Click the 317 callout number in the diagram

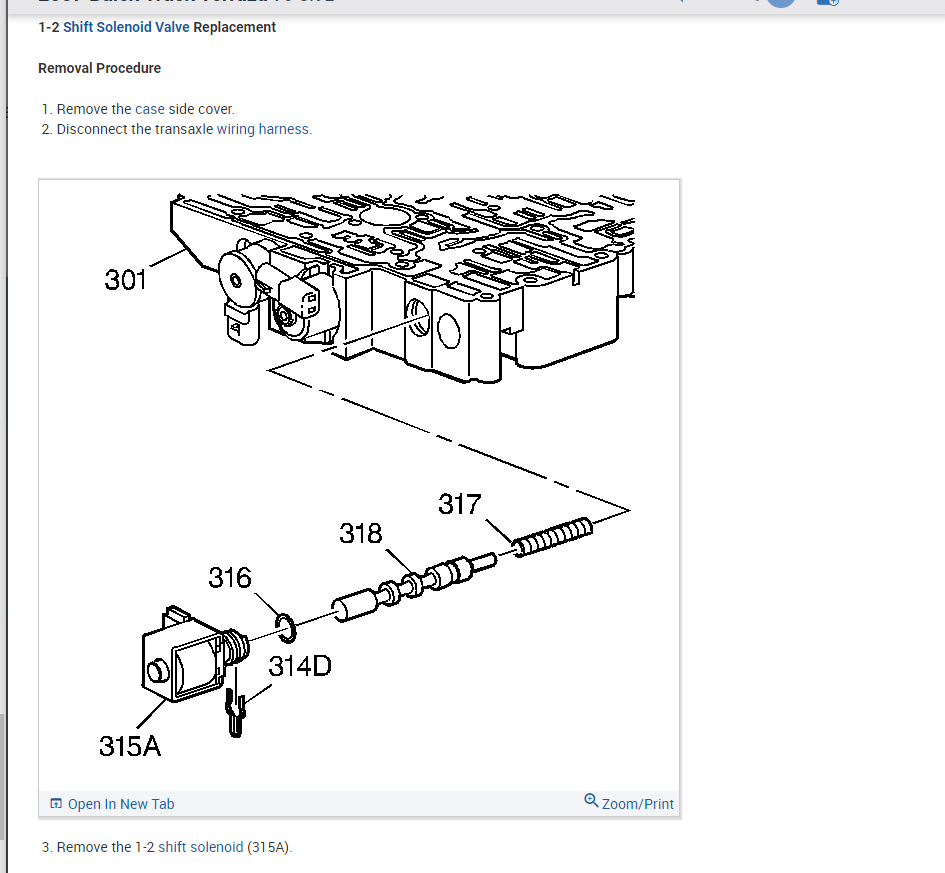(460, 504)
